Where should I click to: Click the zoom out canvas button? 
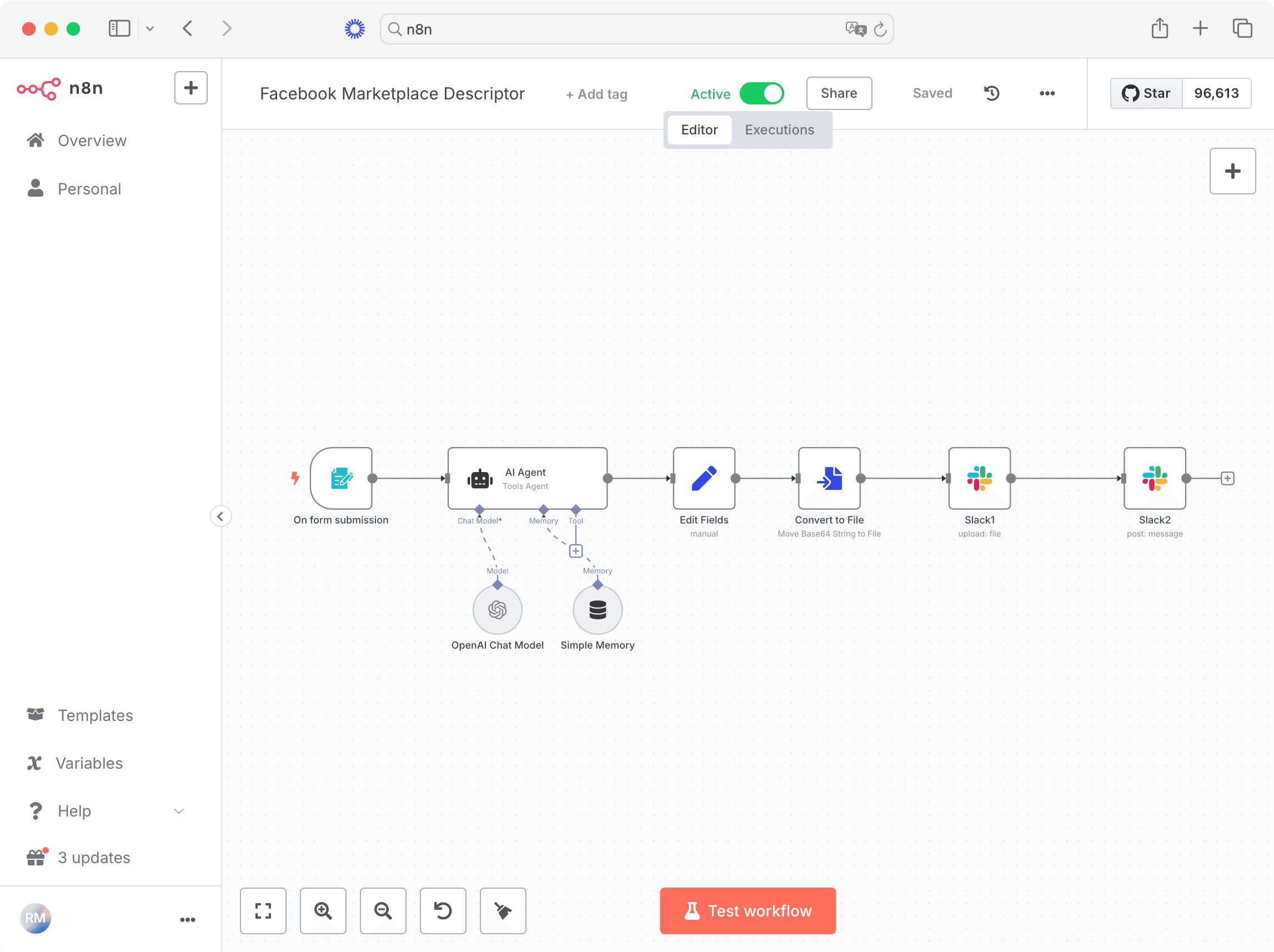(383, 910)
